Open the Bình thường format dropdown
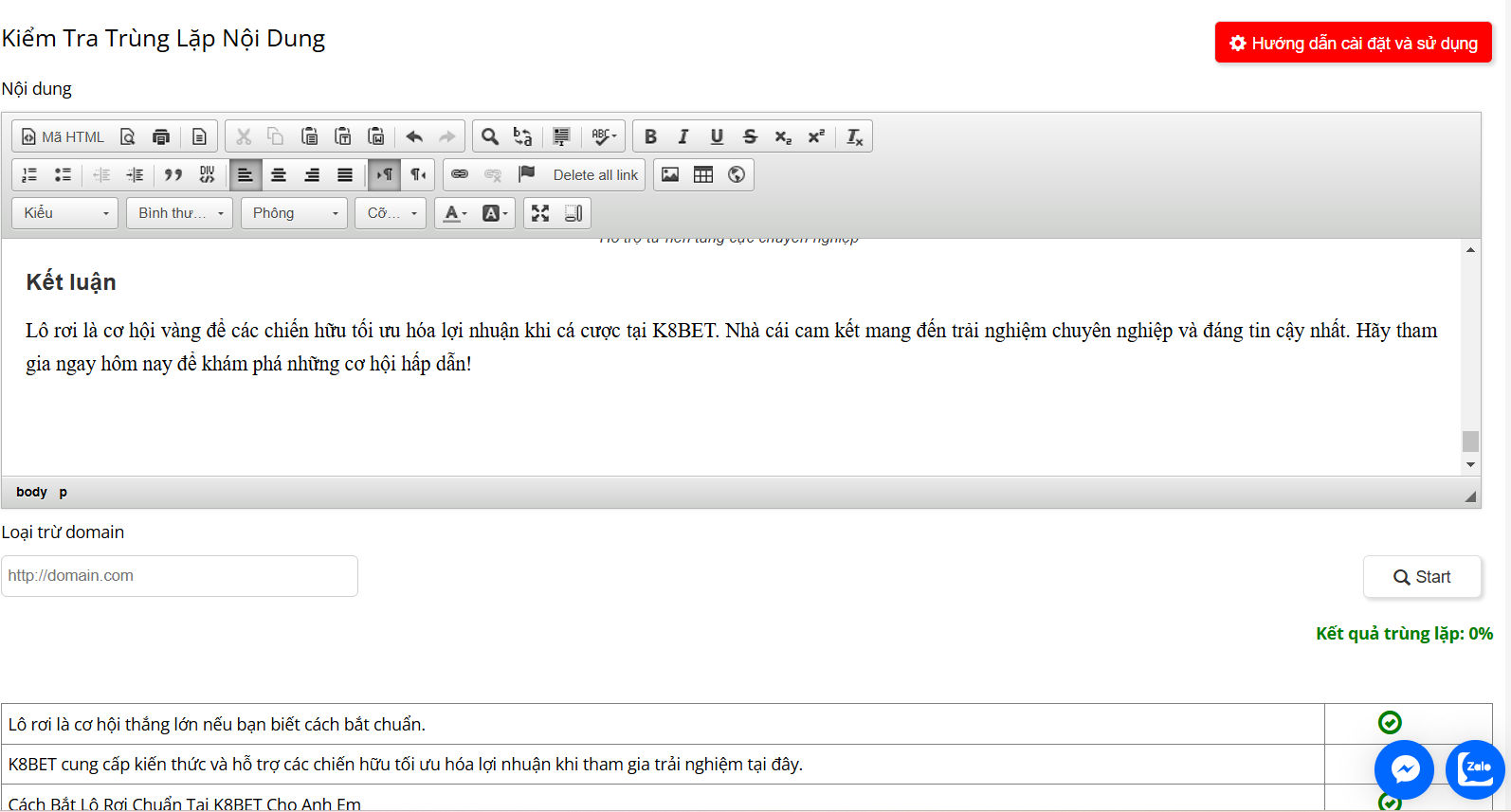The height and width of the screenshot is (812, 1511). (x=180, y=213)
